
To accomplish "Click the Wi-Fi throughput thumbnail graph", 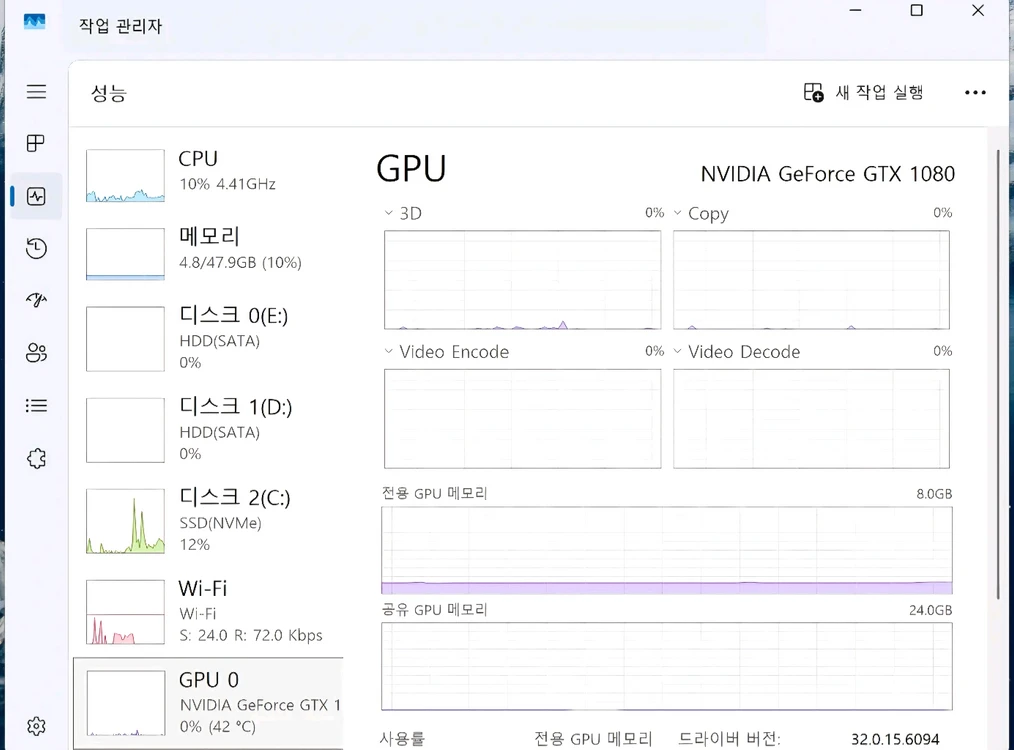I will [x=125, y=612].
